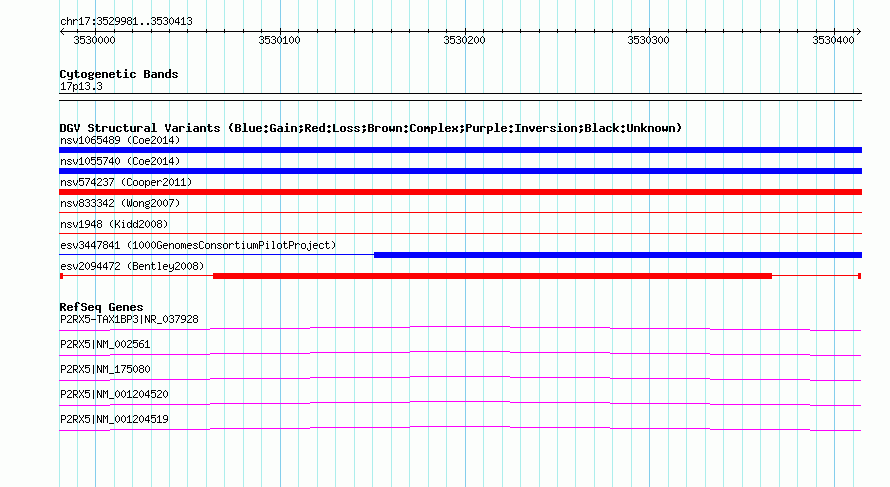Click the 17p13.3 cytogenetic band bar

click(460, 97)
